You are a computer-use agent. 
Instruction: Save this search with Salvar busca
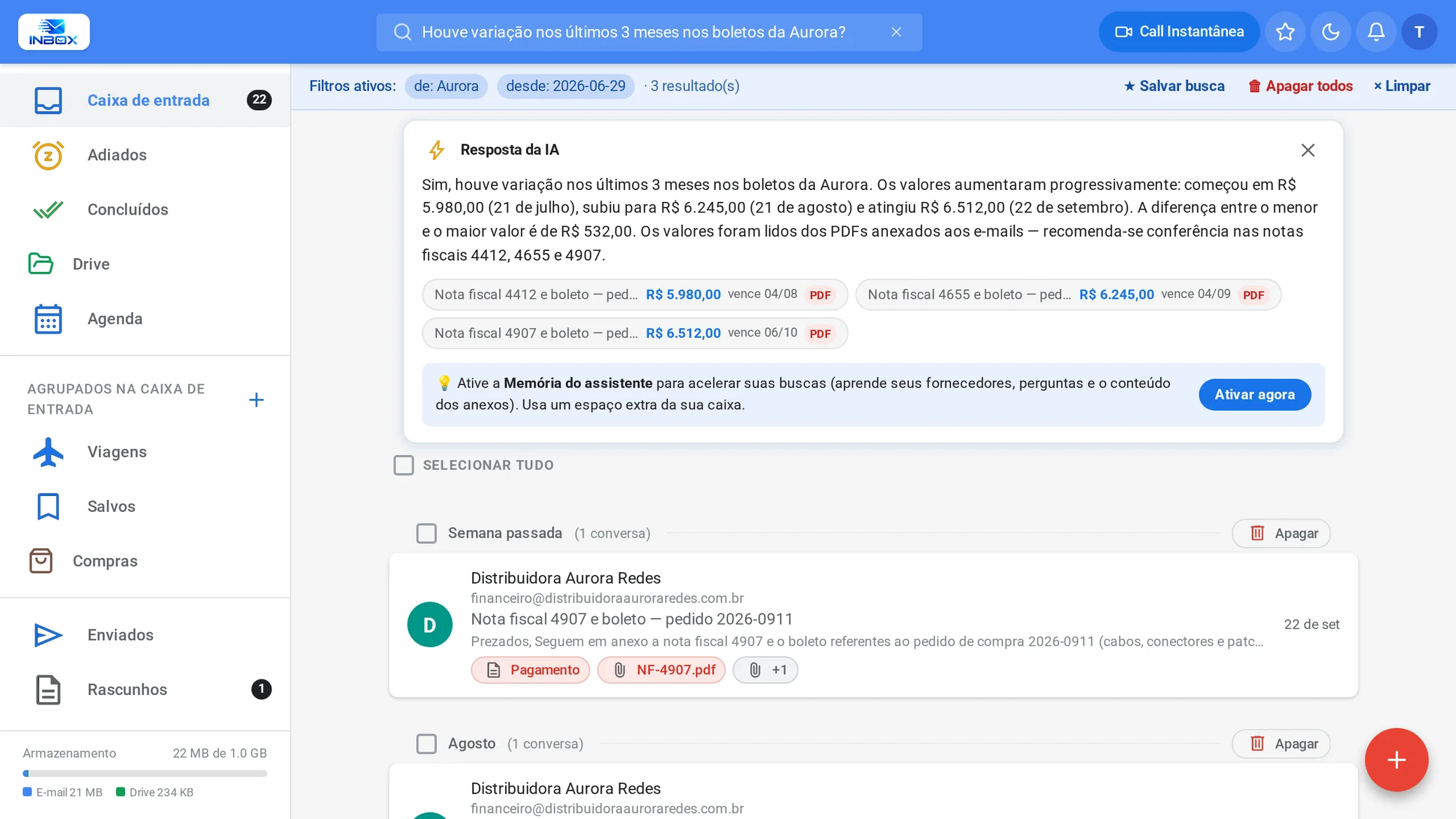tap(1174, 86)
